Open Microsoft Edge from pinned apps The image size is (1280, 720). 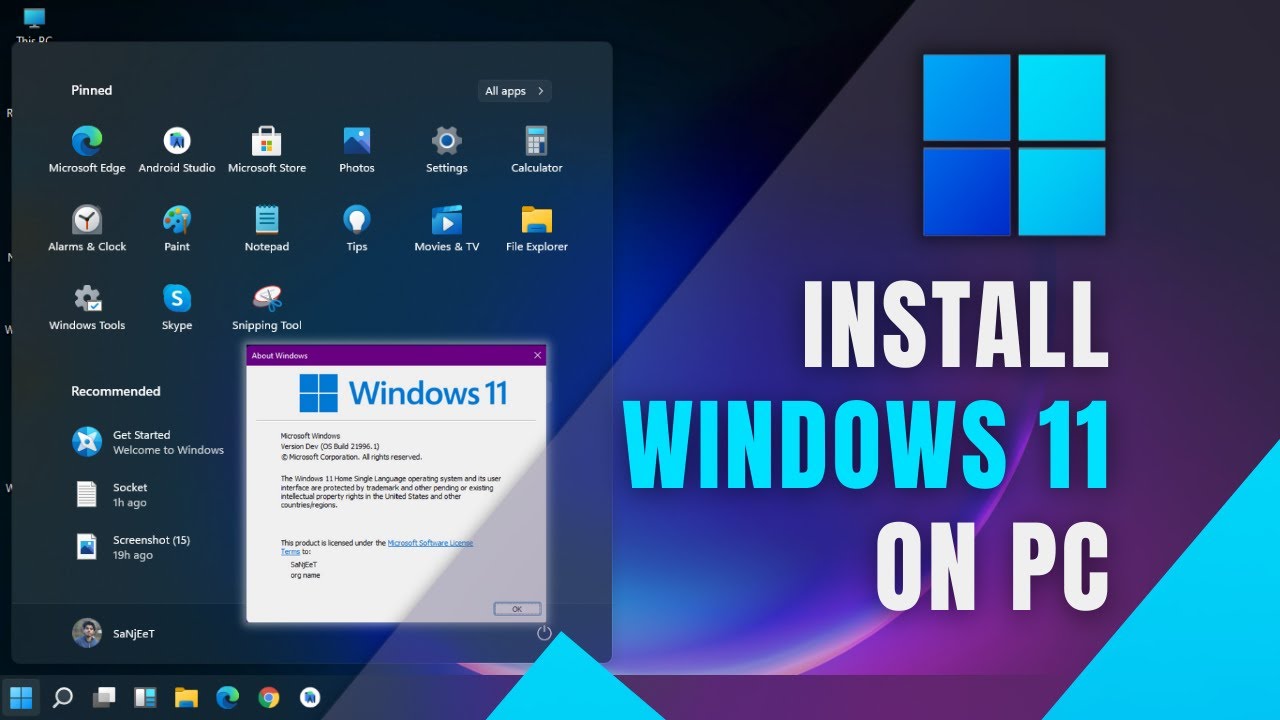point(87,150)
